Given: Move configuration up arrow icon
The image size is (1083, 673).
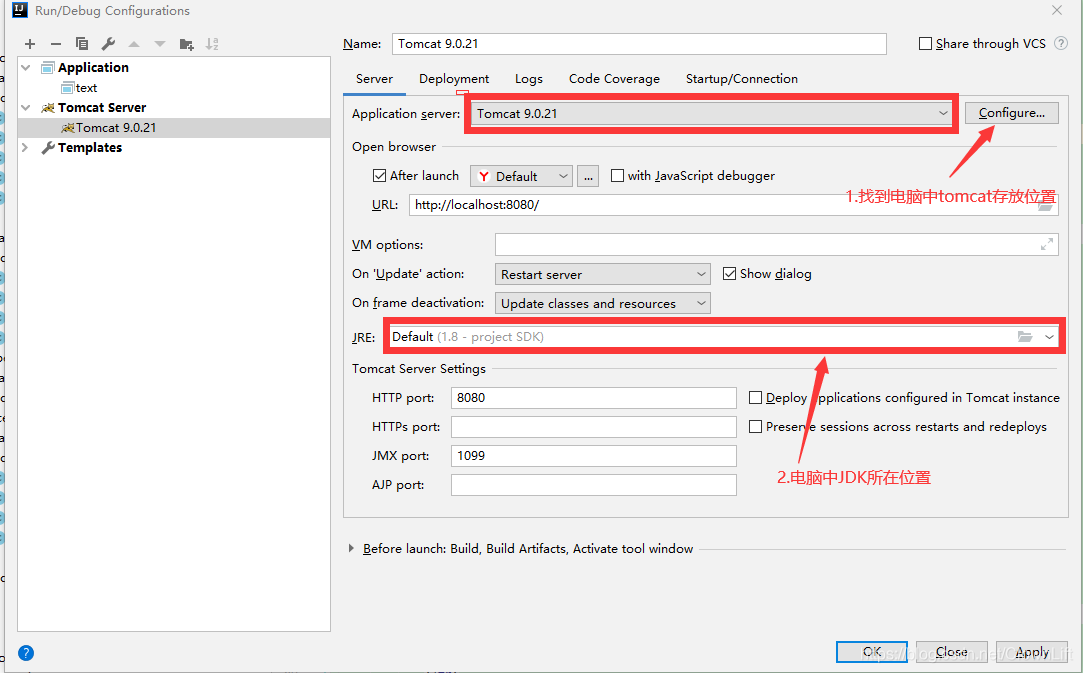Looking at the screenshot, I should 134,44.
